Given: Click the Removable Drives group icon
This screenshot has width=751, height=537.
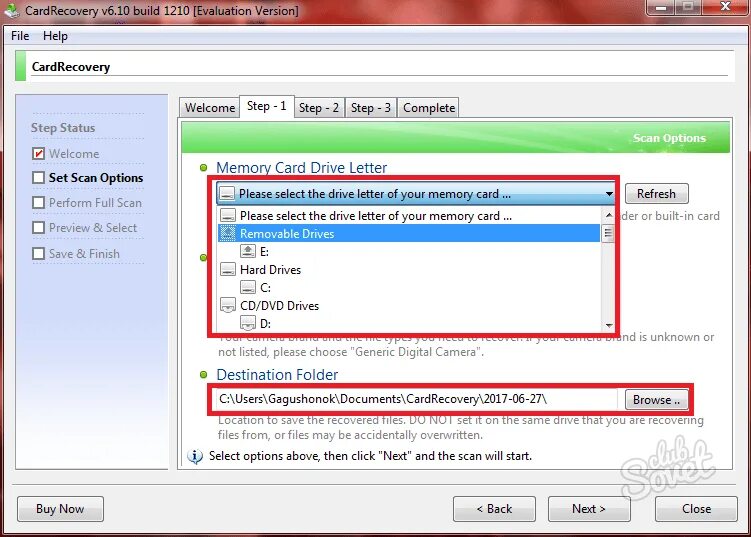Looking at the screenshot, I should pos(228,233).
